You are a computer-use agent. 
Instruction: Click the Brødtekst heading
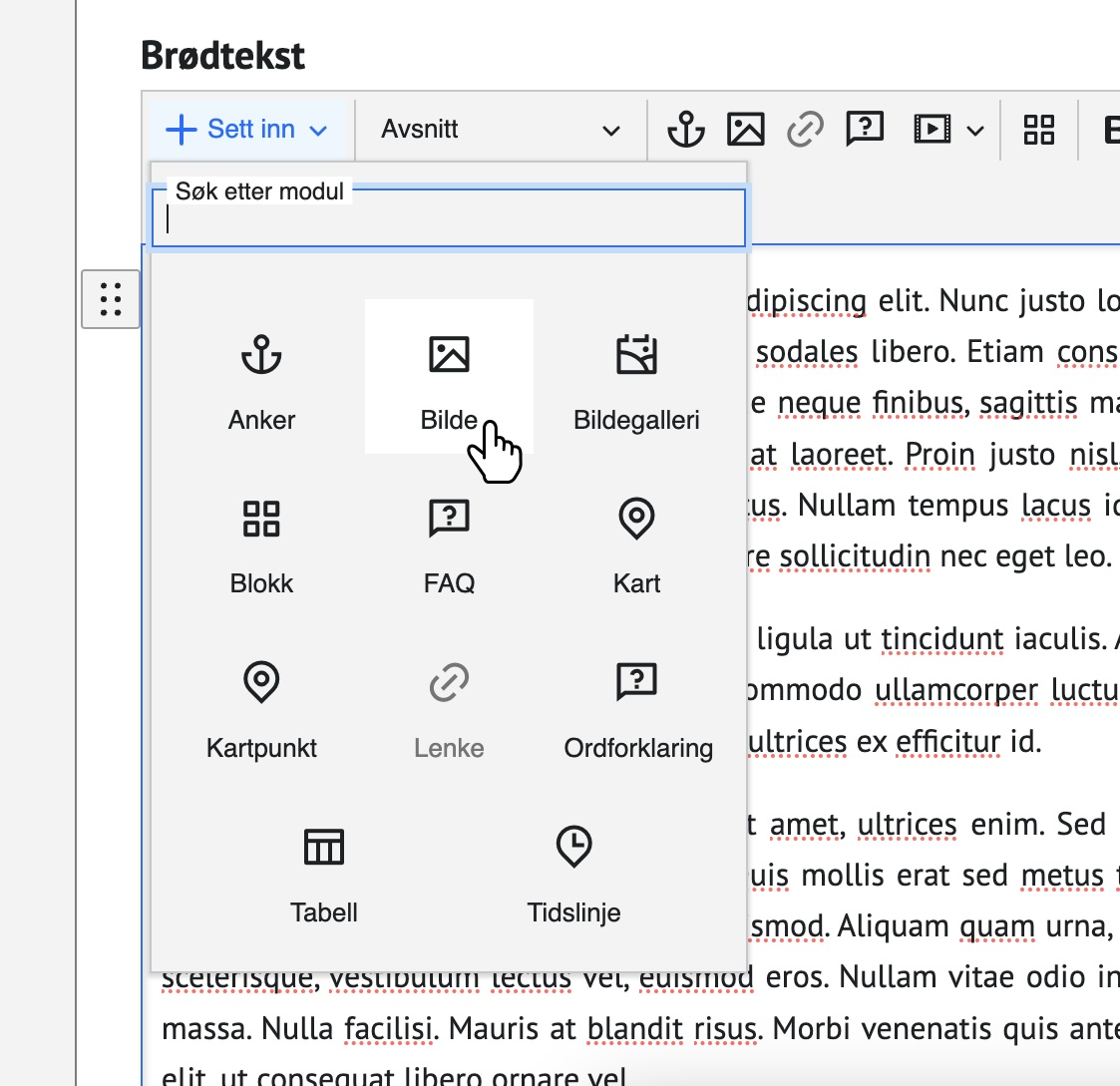pos(222,56)
